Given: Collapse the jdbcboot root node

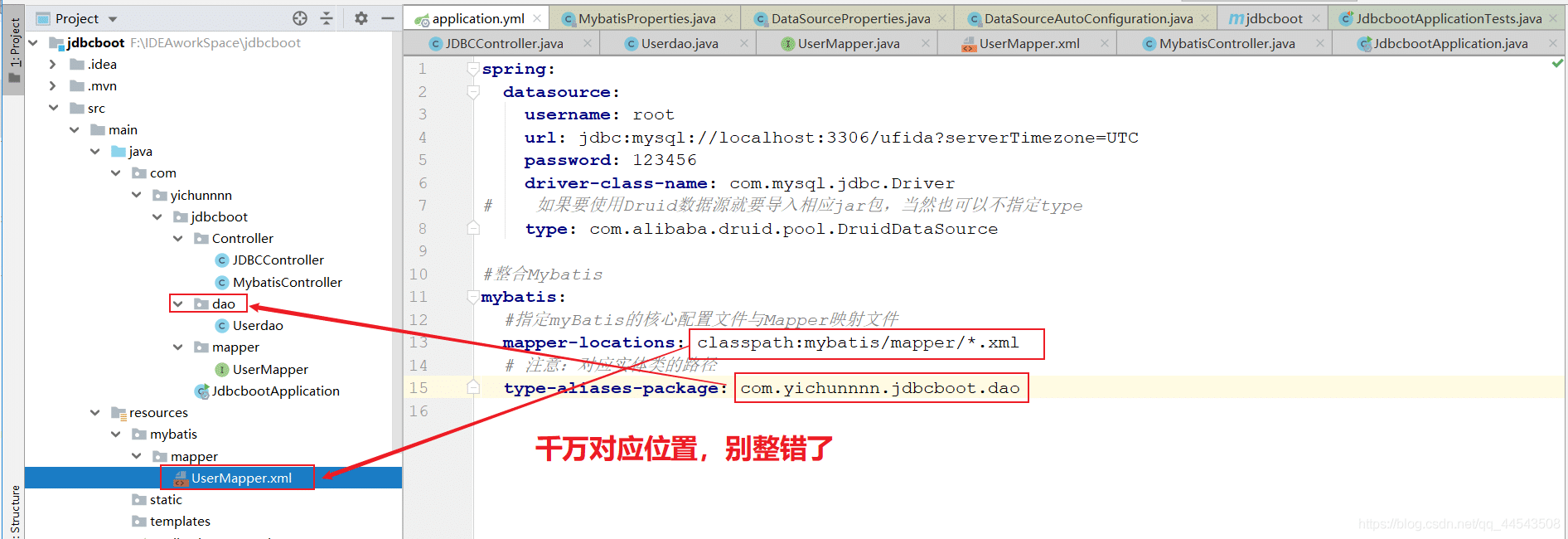Looking at the screenshot, I should [33, 42].
